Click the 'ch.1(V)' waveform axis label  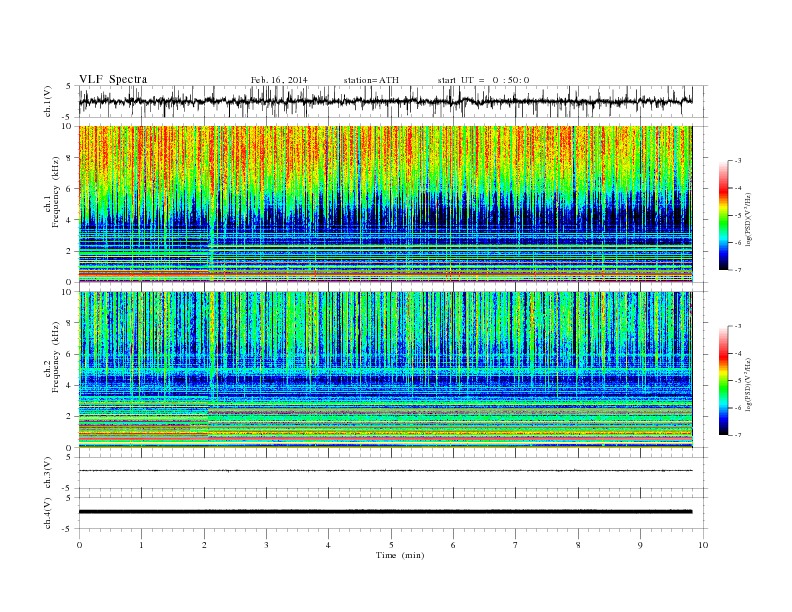(x=48, y=101)
